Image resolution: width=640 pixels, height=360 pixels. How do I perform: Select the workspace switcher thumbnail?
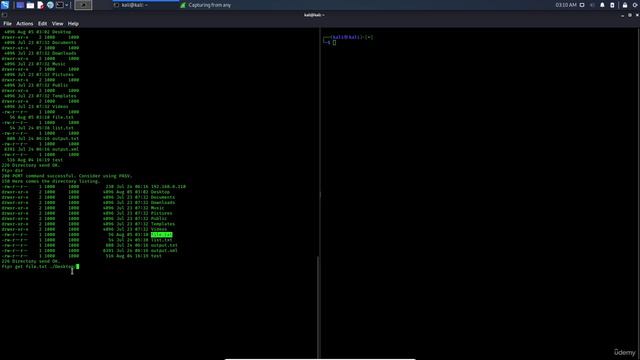pyautogui.click(x=83, y=5)
